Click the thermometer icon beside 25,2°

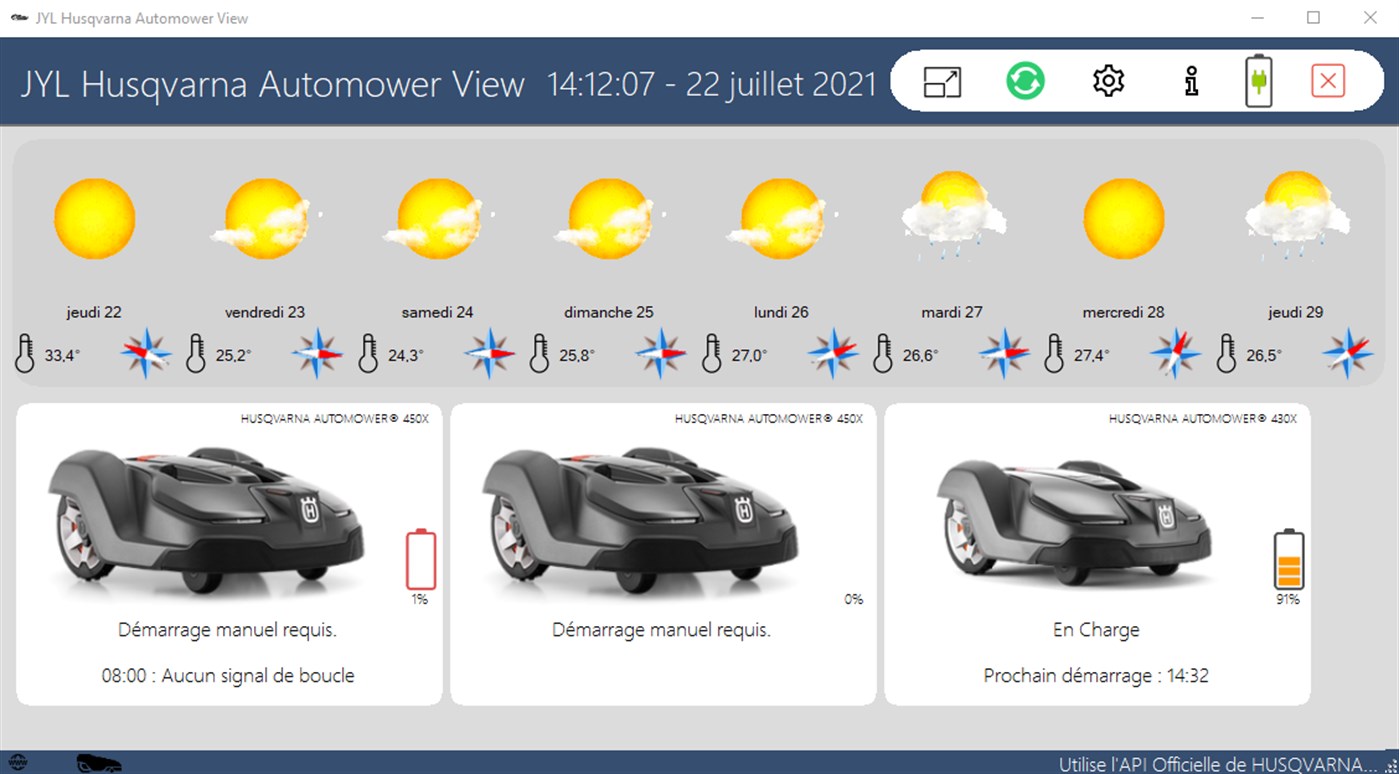point(196,354)
